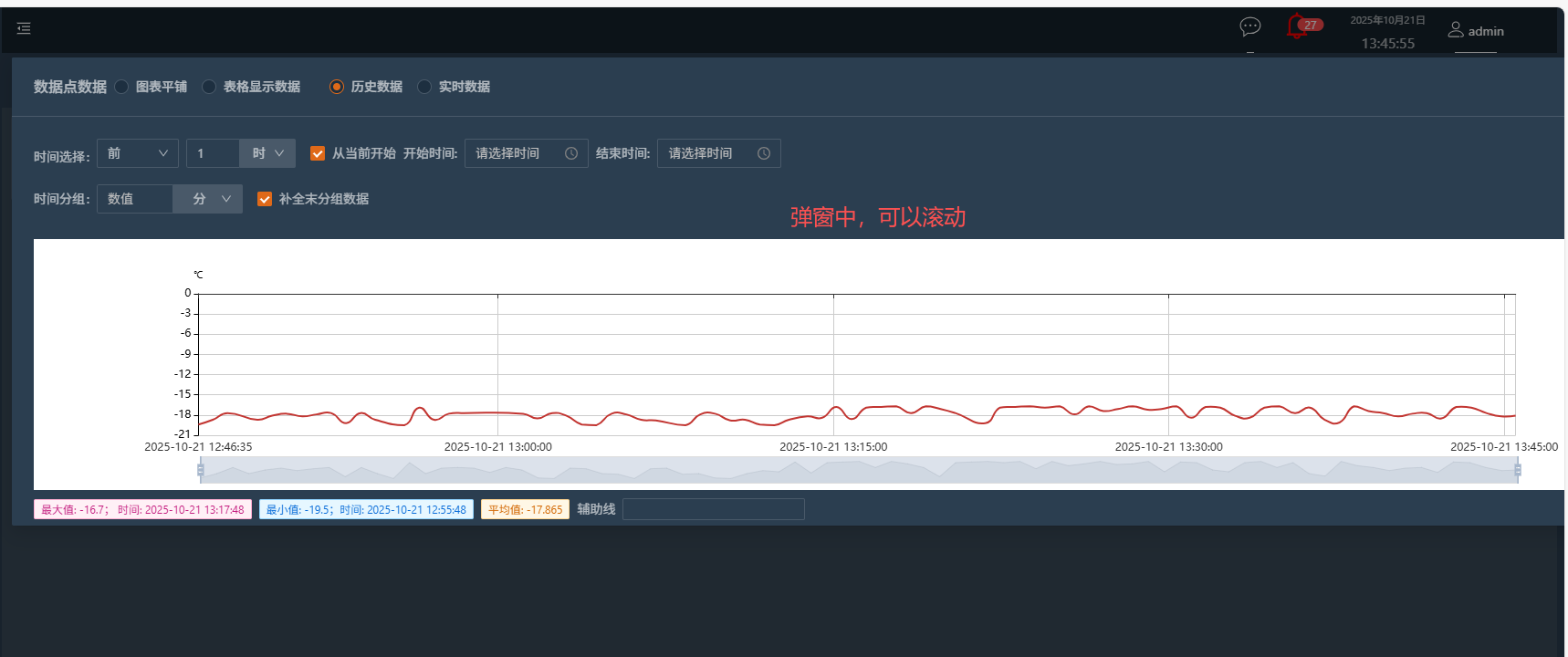Open the alarm bell notifications

click(1296, 26)
